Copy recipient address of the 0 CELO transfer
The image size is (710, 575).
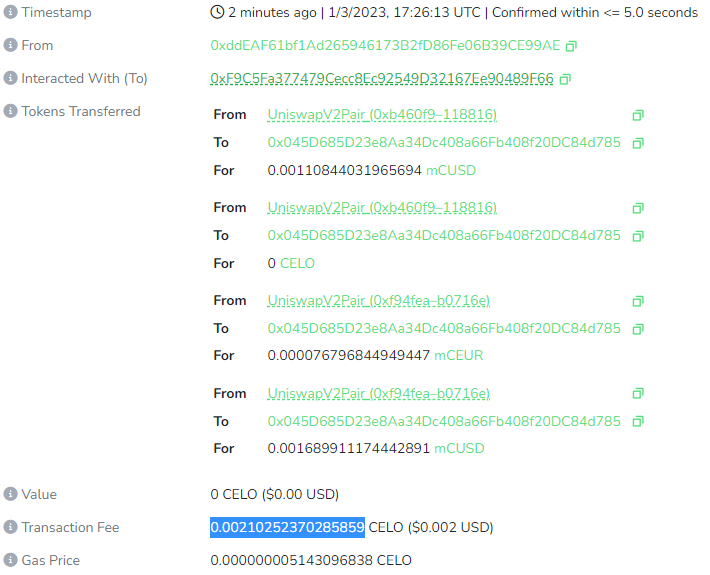[638, 236]
